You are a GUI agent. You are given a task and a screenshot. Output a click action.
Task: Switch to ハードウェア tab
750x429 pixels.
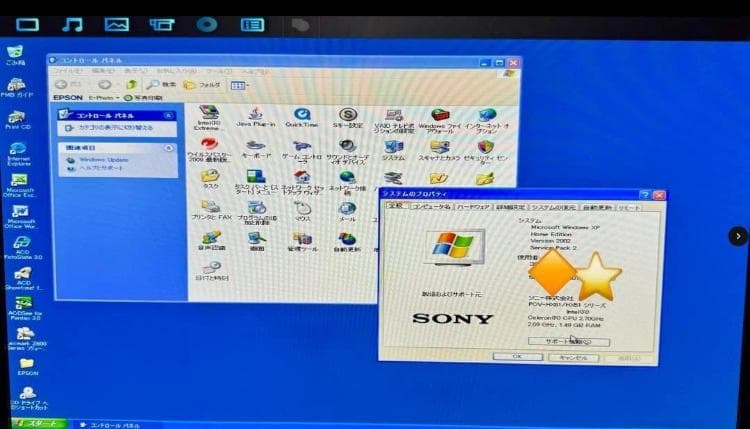pos(473,207)
